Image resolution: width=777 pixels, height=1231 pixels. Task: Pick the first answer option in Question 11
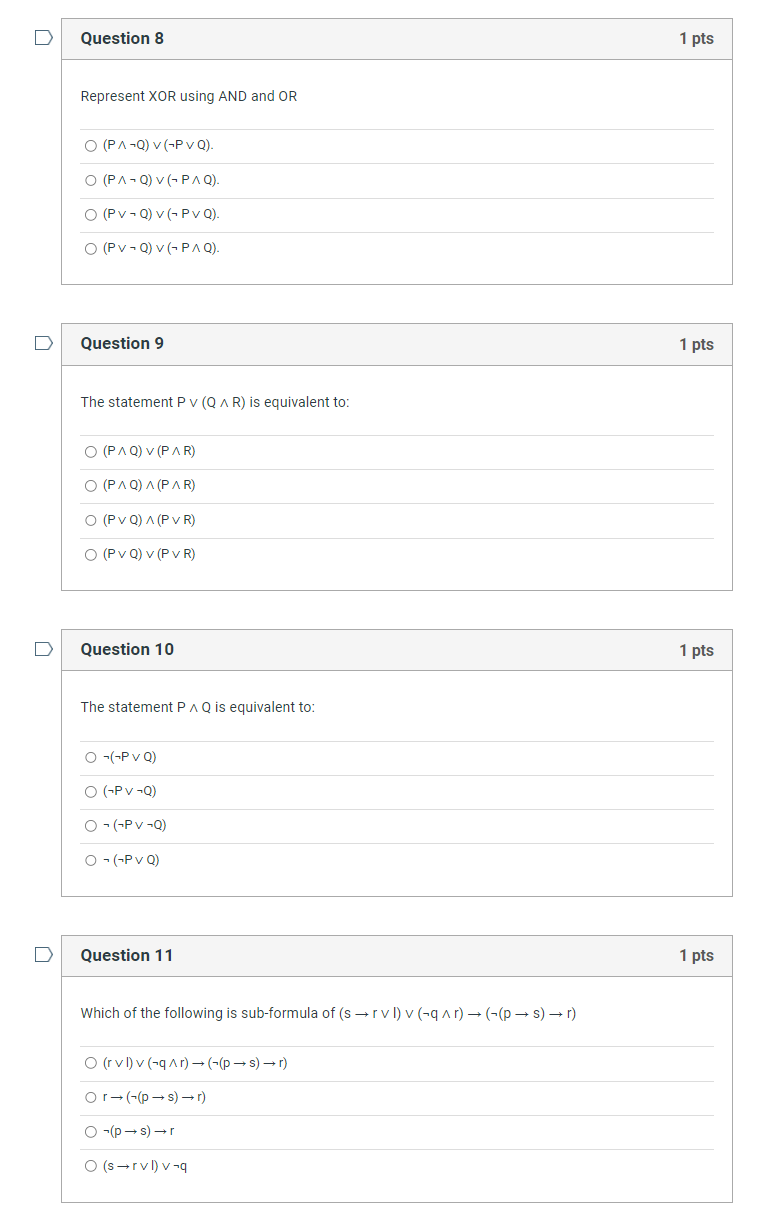pyautogui.click(x=90, y=1063)
